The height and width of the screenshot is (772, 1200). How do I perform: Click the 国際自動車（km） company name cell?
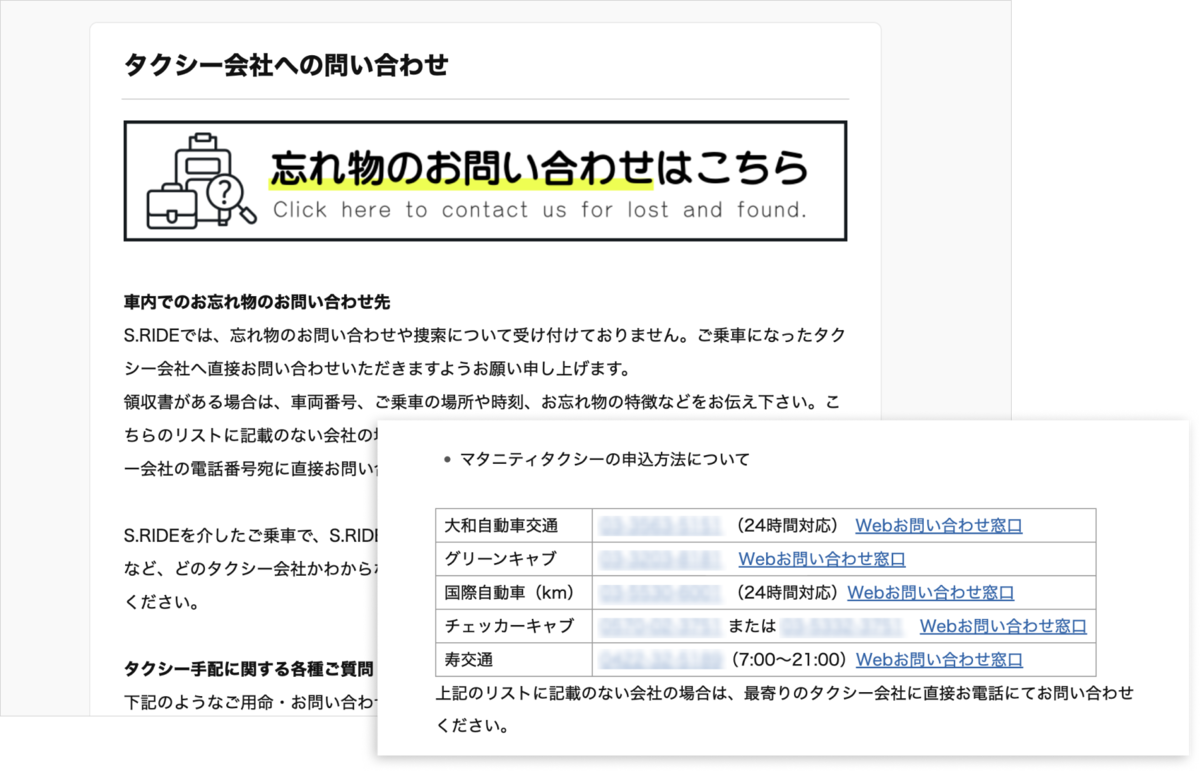(x=514, y=592)
